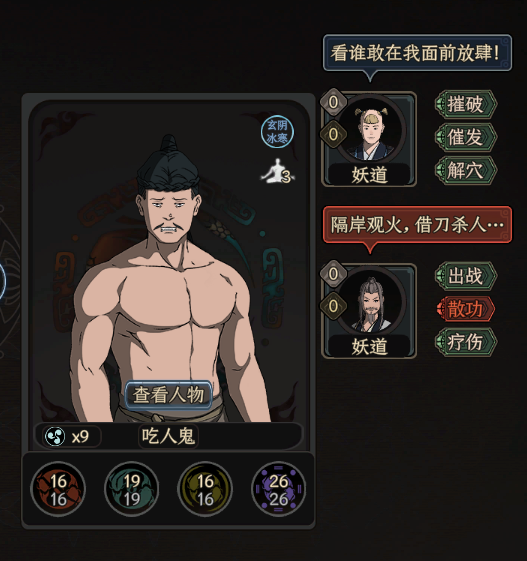Click the 疗伤 action button
527x561 pixels.
(x=465, y=342)
